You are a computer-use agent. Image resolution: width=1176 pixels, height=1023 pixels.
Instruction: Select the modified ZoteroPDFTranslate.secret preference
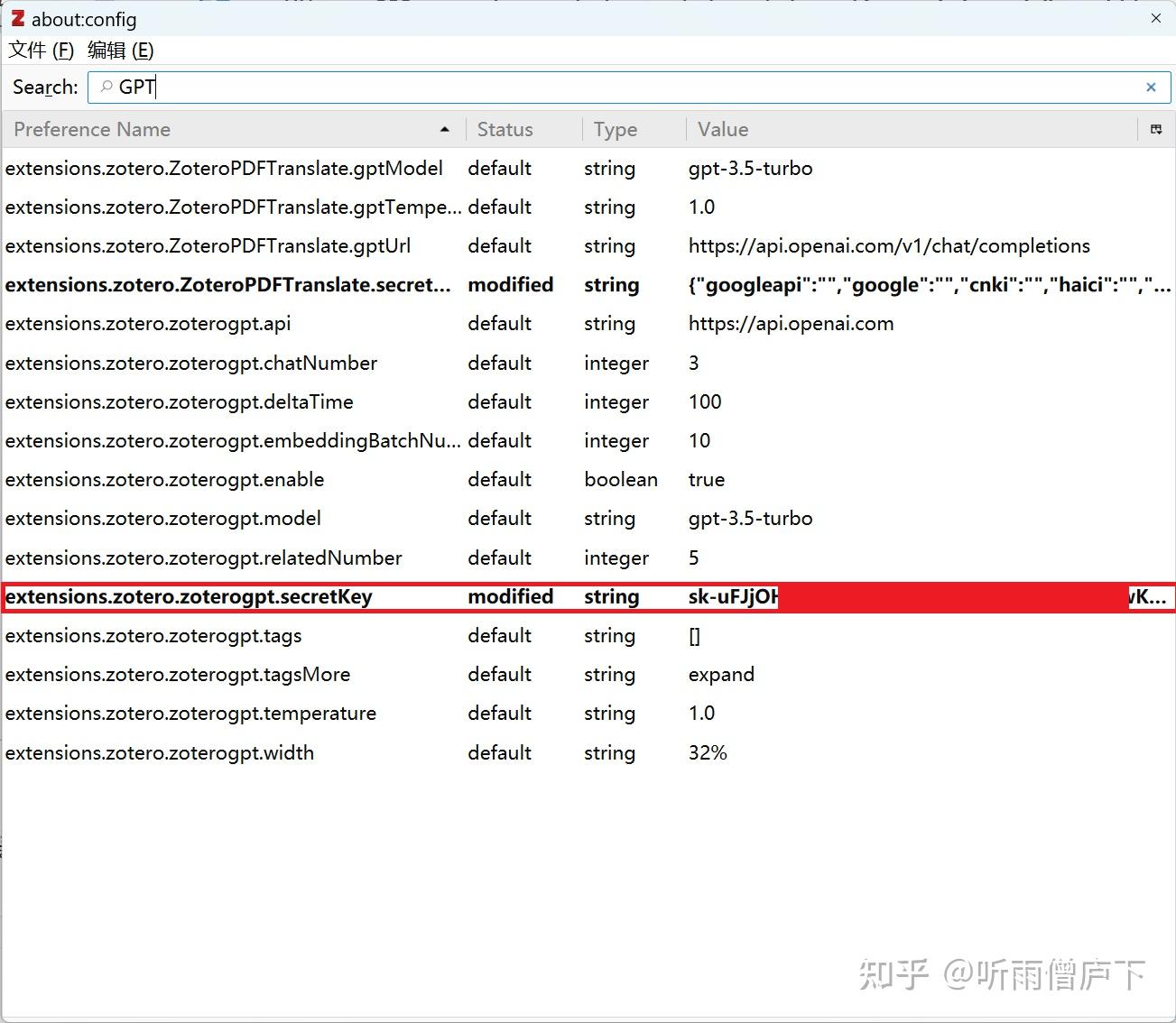[x=271, y=284]
